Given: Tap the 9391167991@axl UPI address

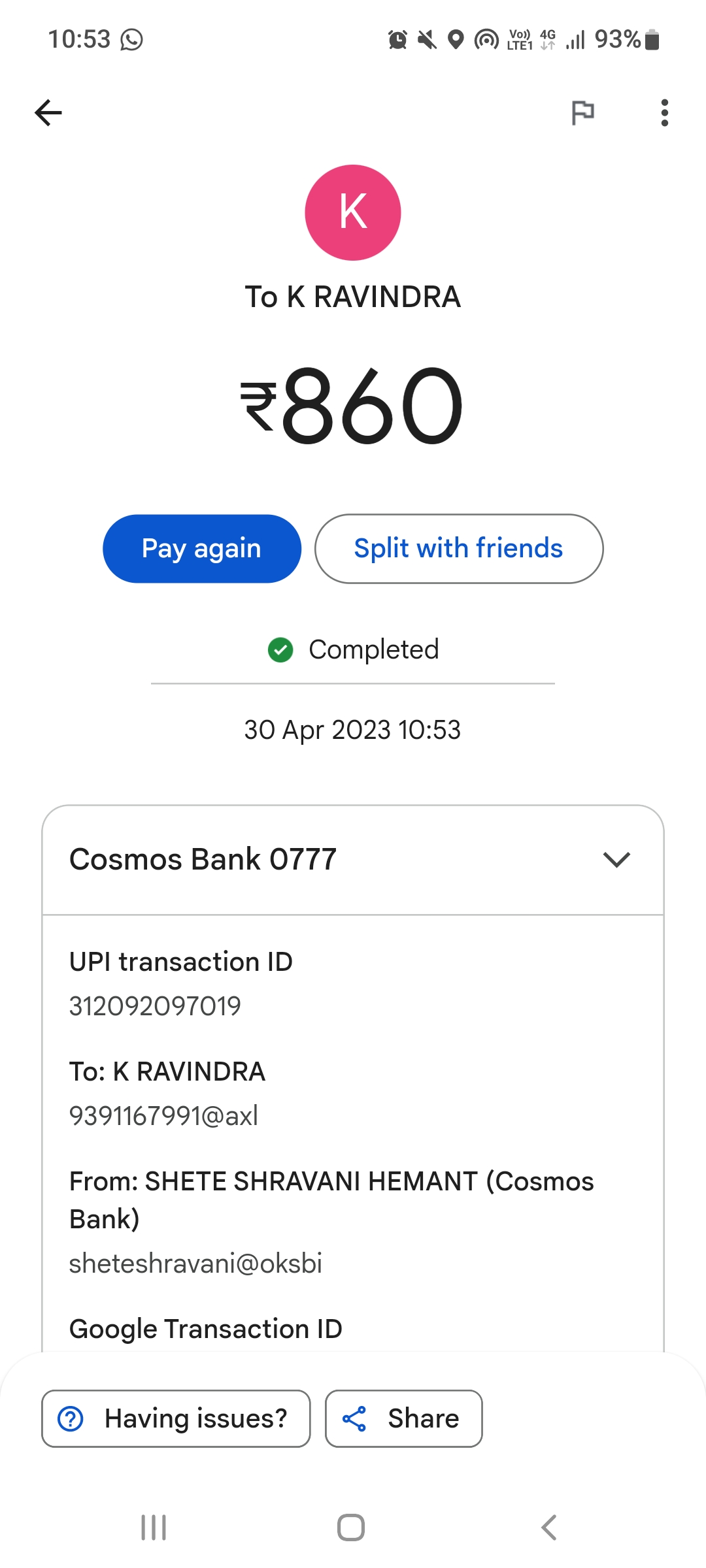Looking at the screenshot, I should 163,1116.
